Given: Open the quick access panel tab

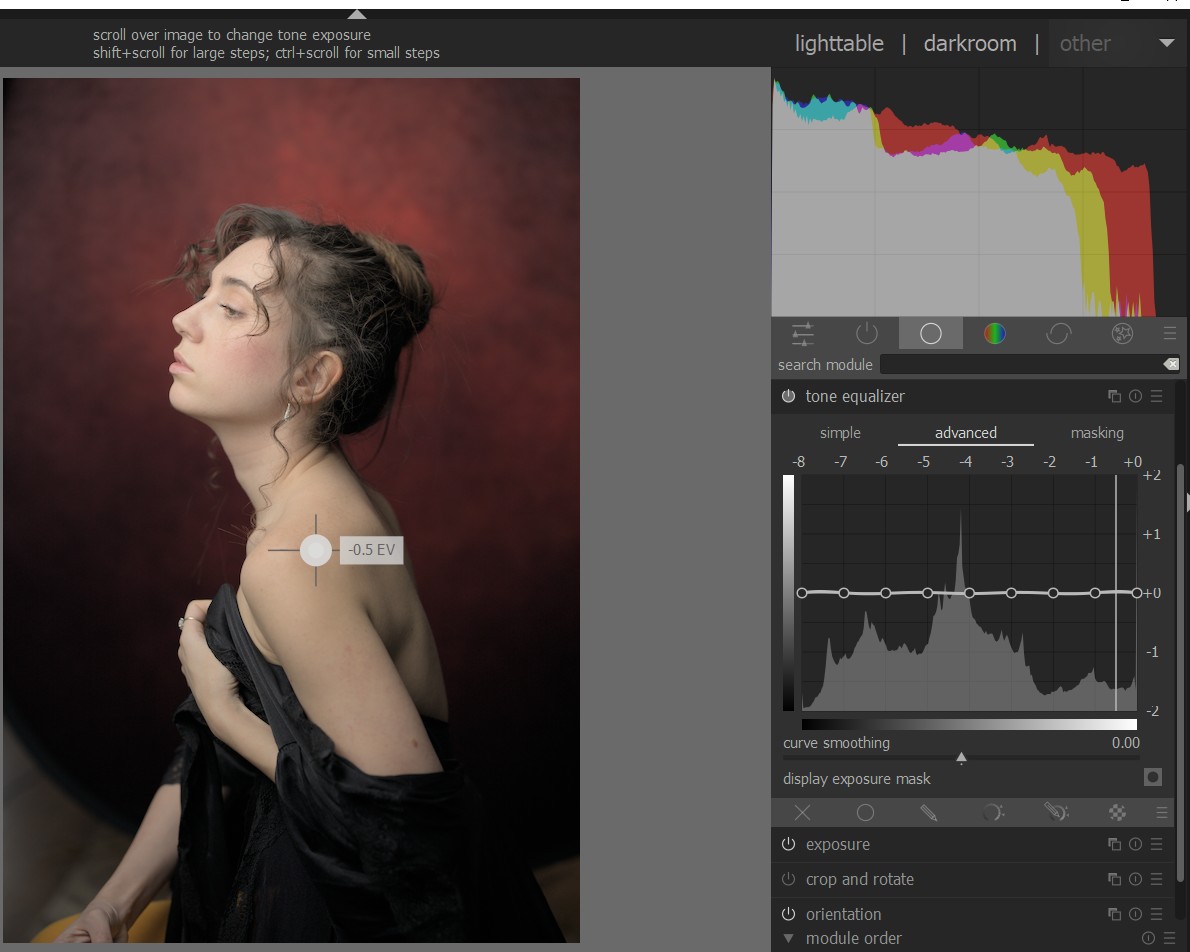Looking at the screenshot, I should click(802, 334).
